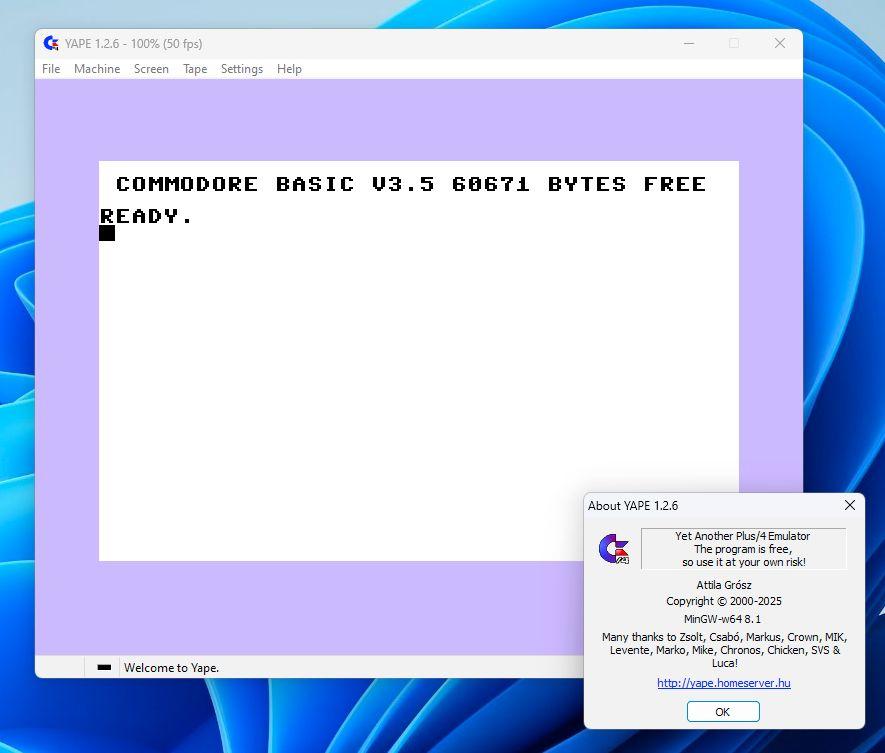
Task: Click the 'YAPE 1.2.6 - 100% (50 fps)' title
Action: click(x=133, y=43)
